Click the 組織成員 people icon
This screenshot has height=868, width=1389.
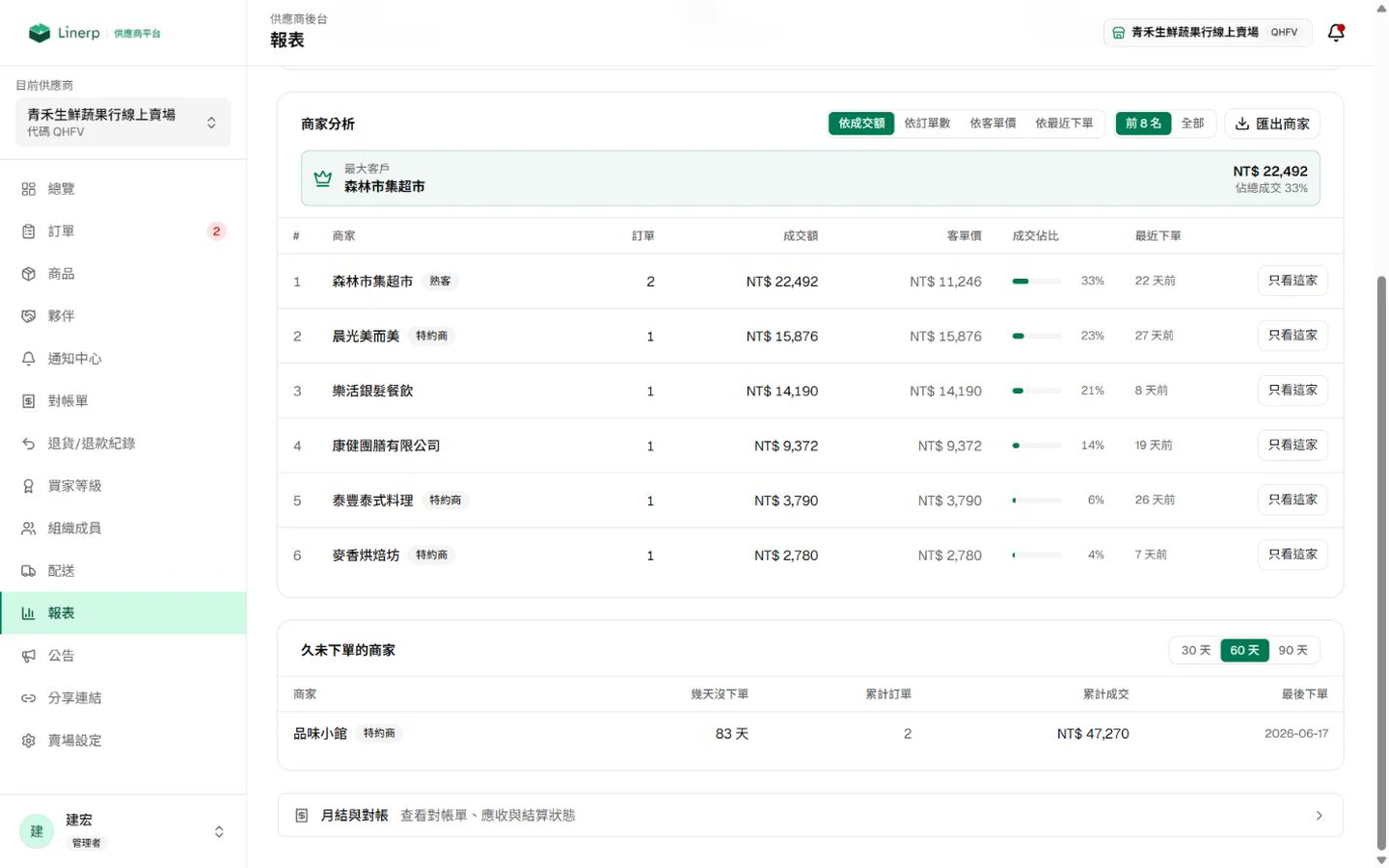(29, 529)
